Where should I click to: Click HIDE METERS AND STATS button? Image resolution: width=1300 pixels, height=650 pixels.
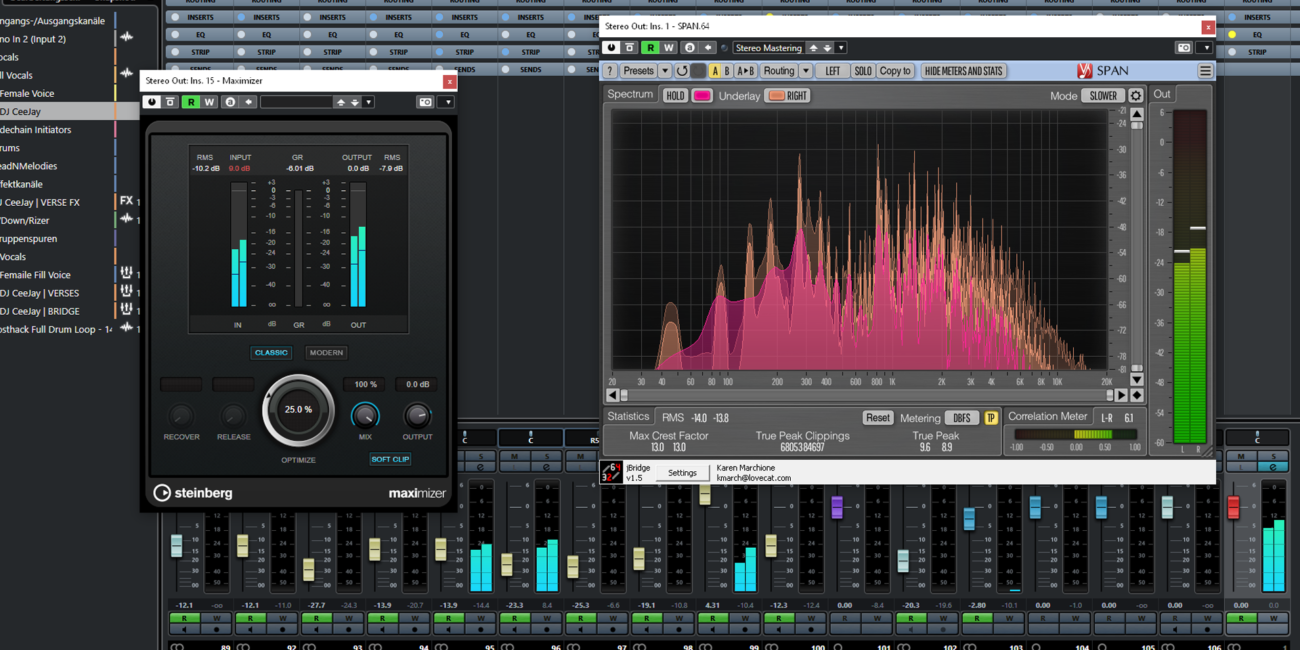[963, 71]
